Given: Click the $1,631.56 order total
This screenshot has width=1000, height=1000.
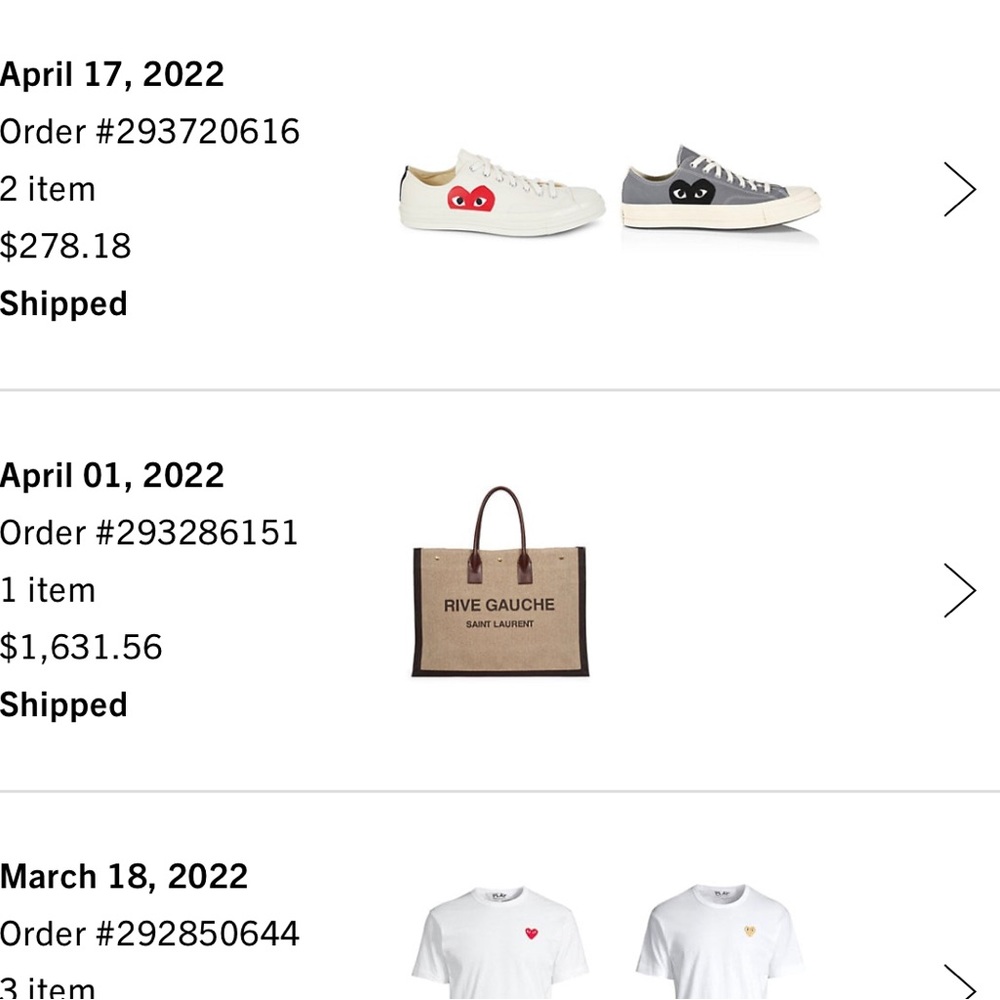Looking at the screenshot, I should [x=81, y=647].
